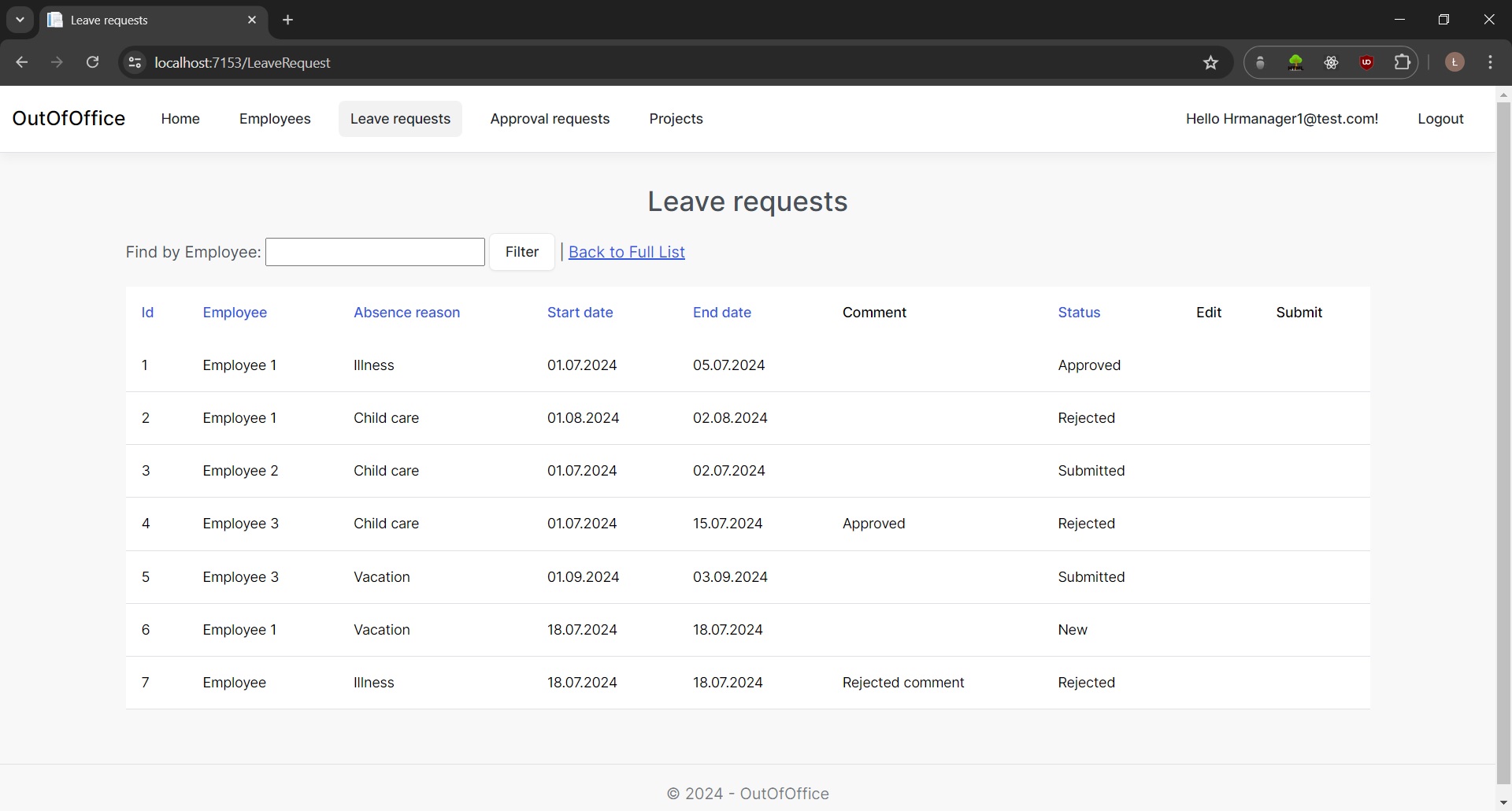Click the Find by Employee input field
The height and width of the screenshot is (811, 1512).
pos(375,252)
